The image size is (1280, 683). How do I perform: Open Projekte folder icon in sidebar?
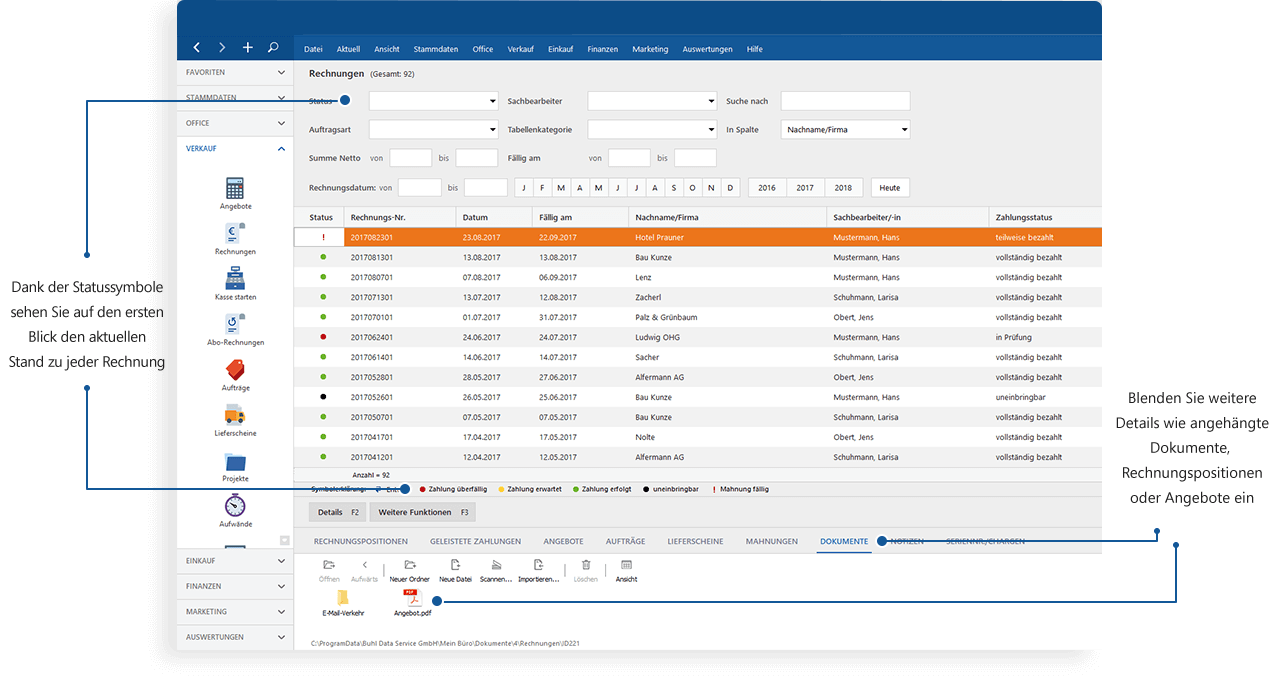pyautogui.click(x=235, y=462)
